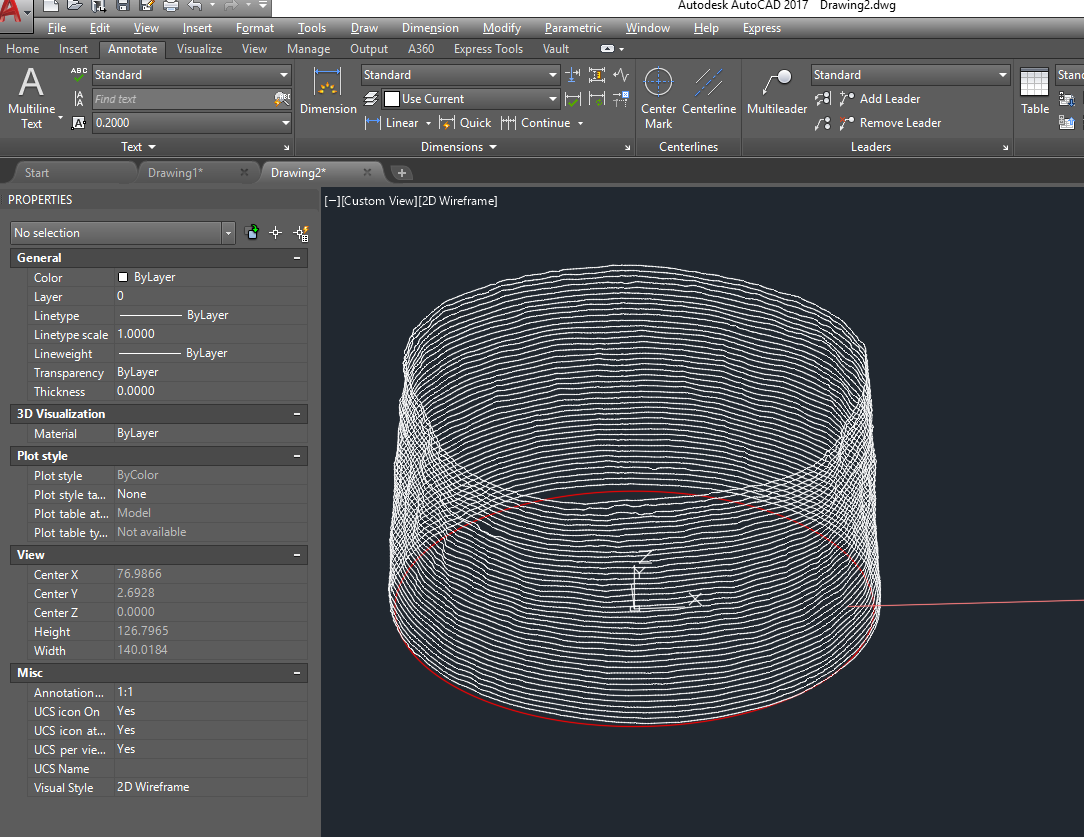Screen dimensions: 1084x837
Task: Click the Dimension tool icon
Action: [x=327, y=92]
